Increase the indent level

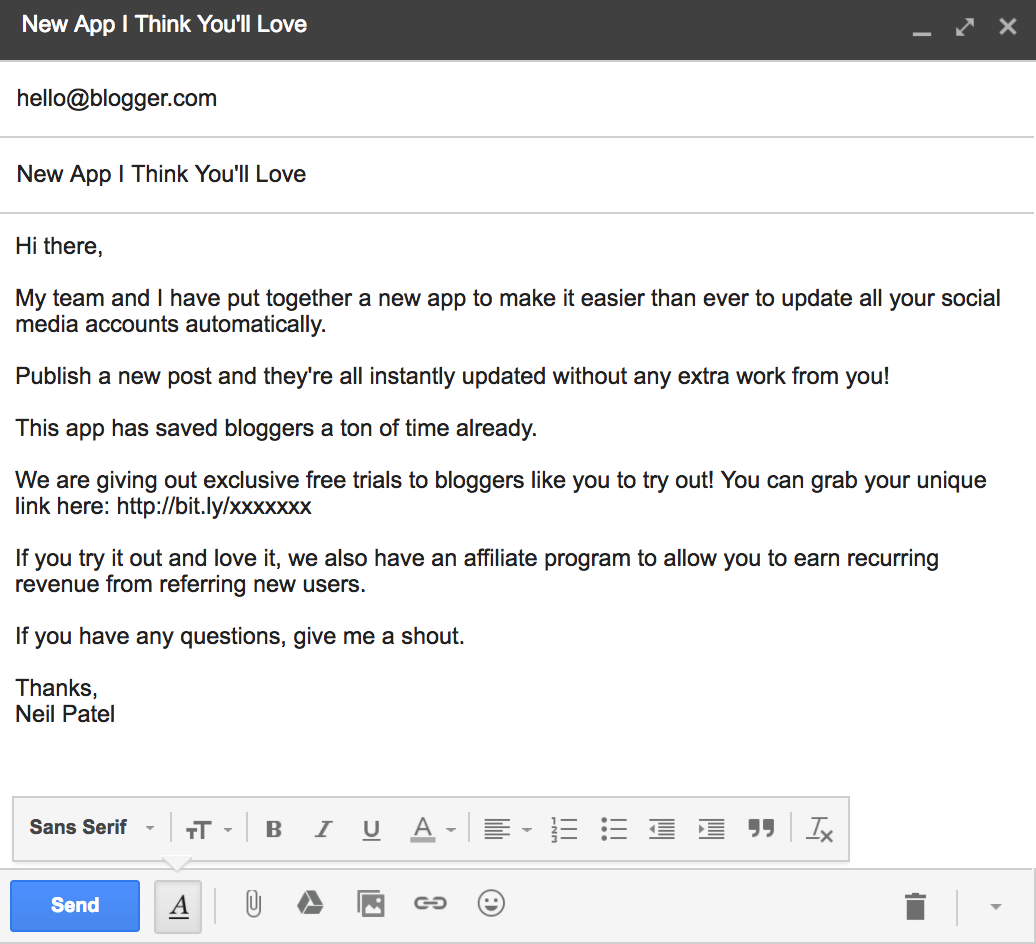712,829
